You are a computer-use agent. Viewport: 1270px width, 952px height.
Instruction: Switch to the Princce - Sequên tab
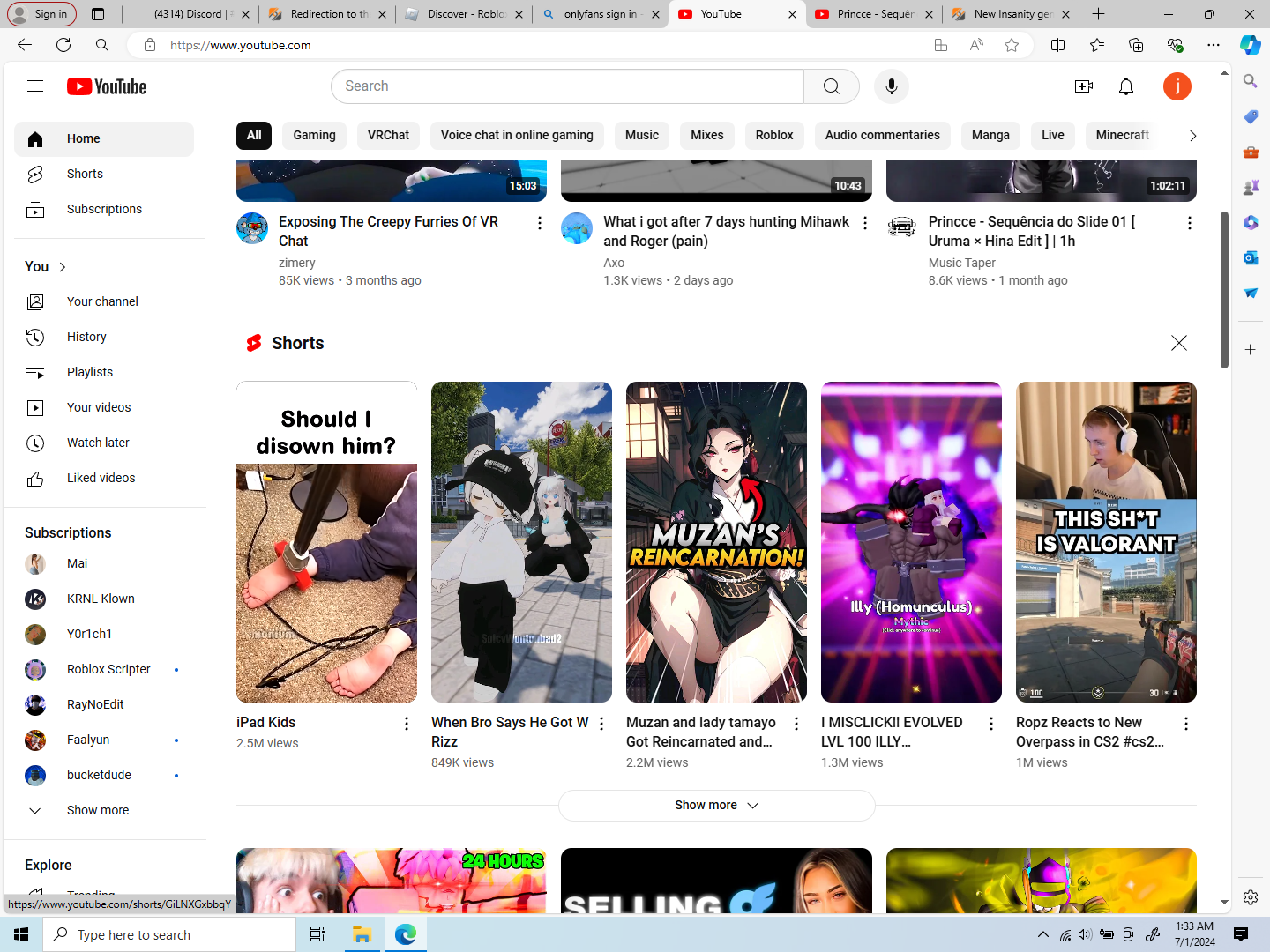[x=874, y=14]
